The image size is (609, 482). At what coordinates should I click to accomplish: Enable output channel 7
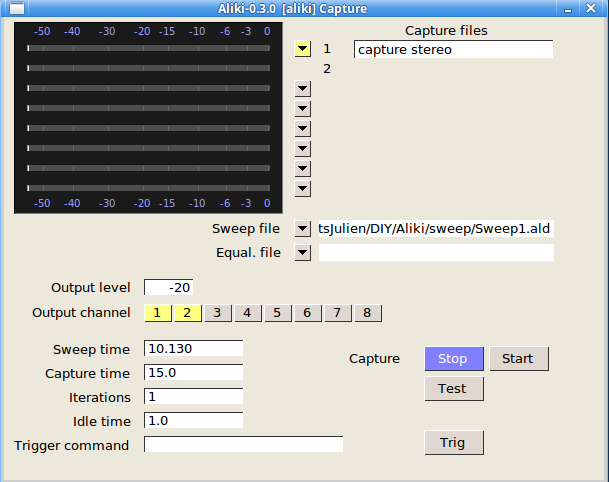click(338, 313)
